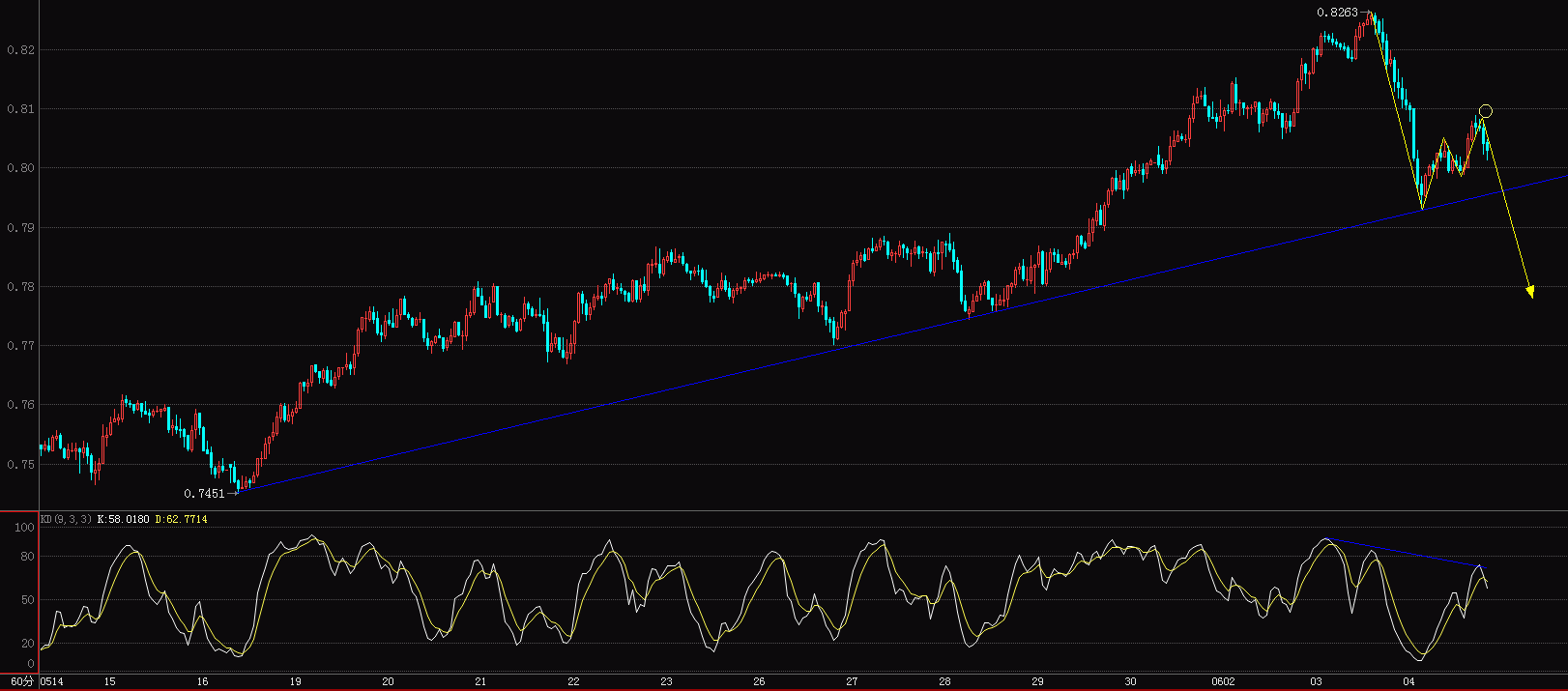This screenshot has width=1568, height=691.
Task: Click the 26 date on the time axis
Action: (759, 681)
